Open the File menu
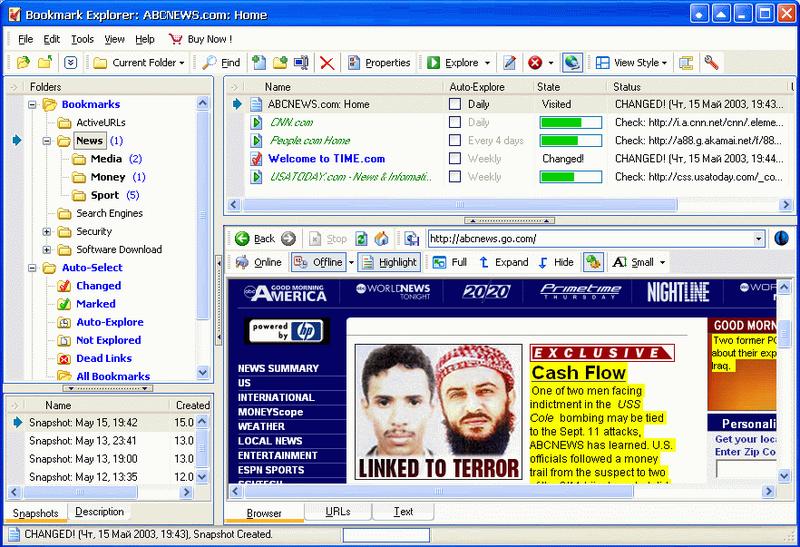Viewport: 800px width, 547px height. pos(26,39)
